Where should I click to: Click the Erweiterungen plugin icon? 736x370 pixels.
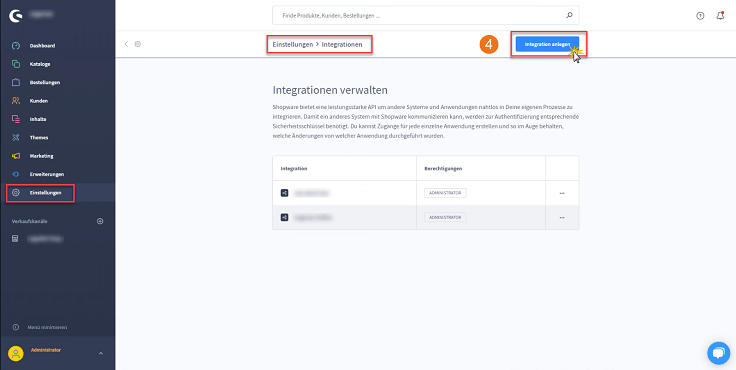click(x=16, y=174)
